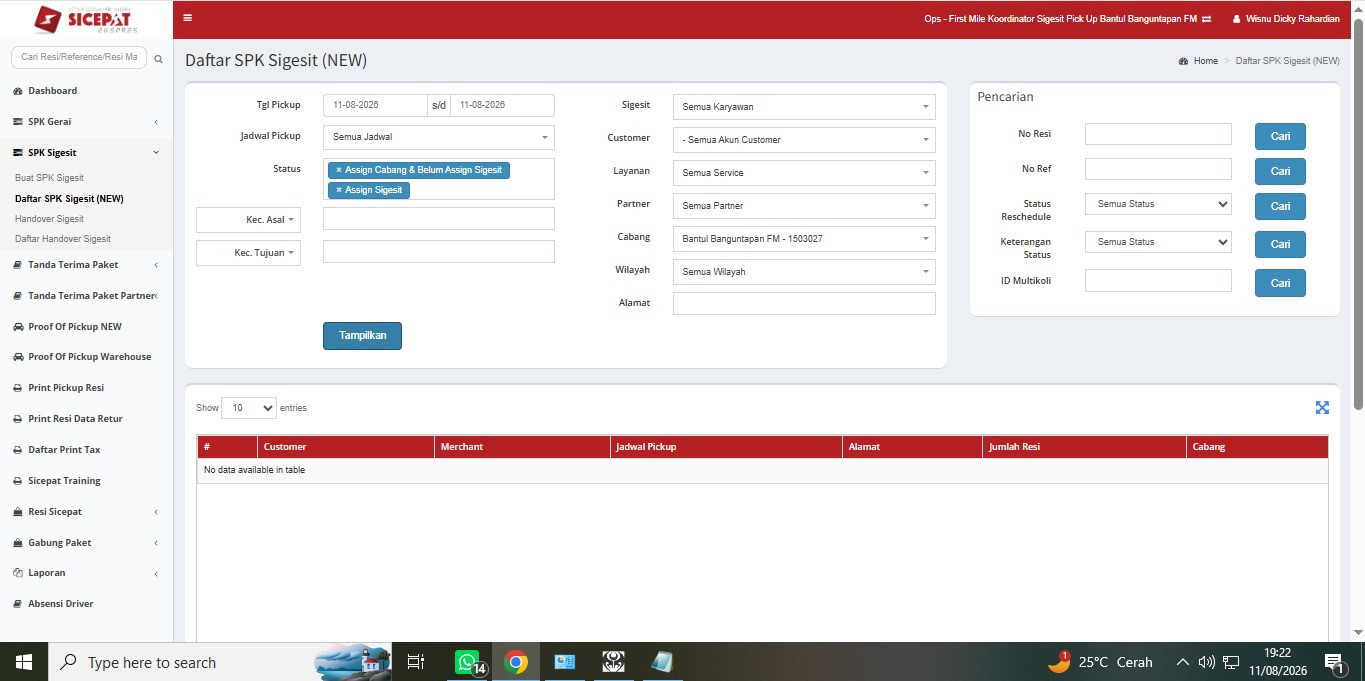Viewport: 1365px width, 681px height.
Task: Expand Tanda Terima Paket Partner menu
Action: click(x=87, y=296)
